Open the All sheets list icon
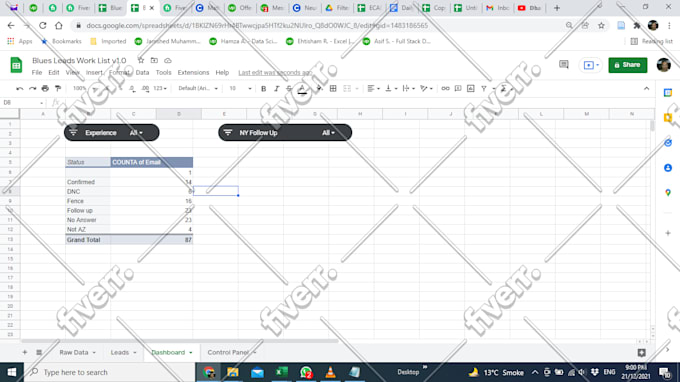Viewport: 680px width, 382px height. (39, 353)
